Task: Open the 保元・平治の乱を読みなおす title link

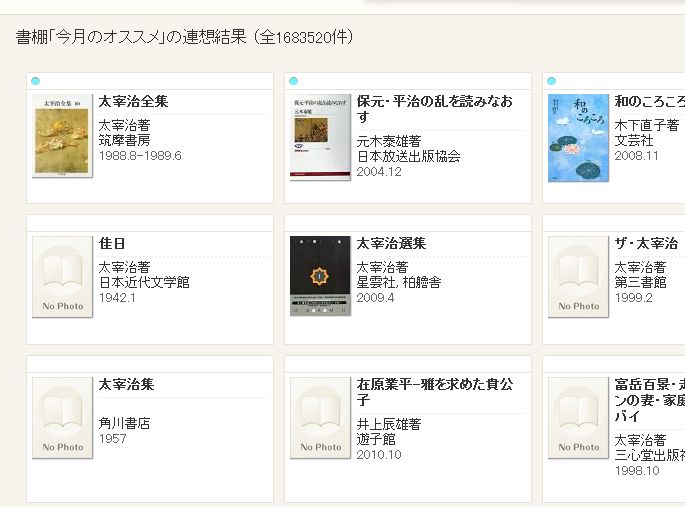Action: [x=435, y=109]
